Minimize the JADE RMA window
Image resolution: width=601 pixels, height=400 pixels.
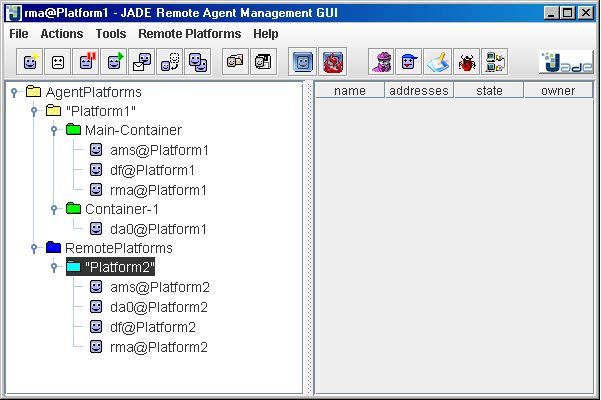pos(551,13)
